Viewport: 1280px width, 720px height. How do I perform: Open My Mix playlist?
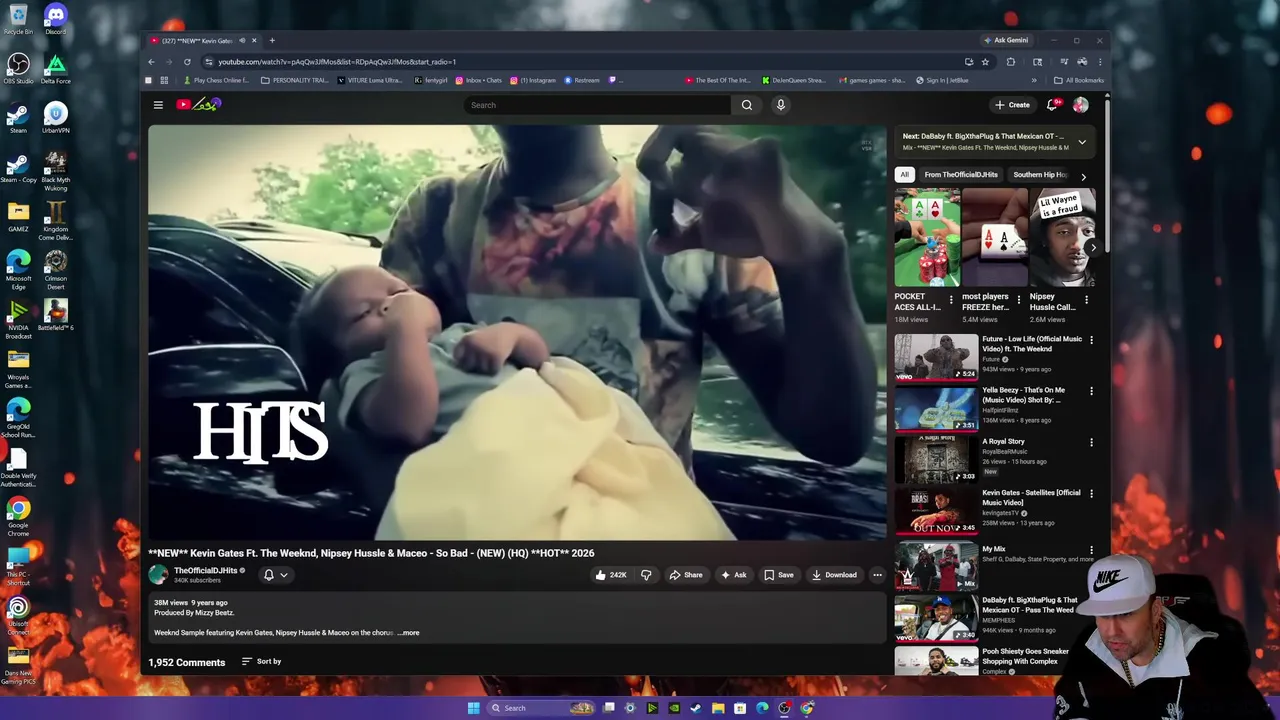click(x=994, y=549)
